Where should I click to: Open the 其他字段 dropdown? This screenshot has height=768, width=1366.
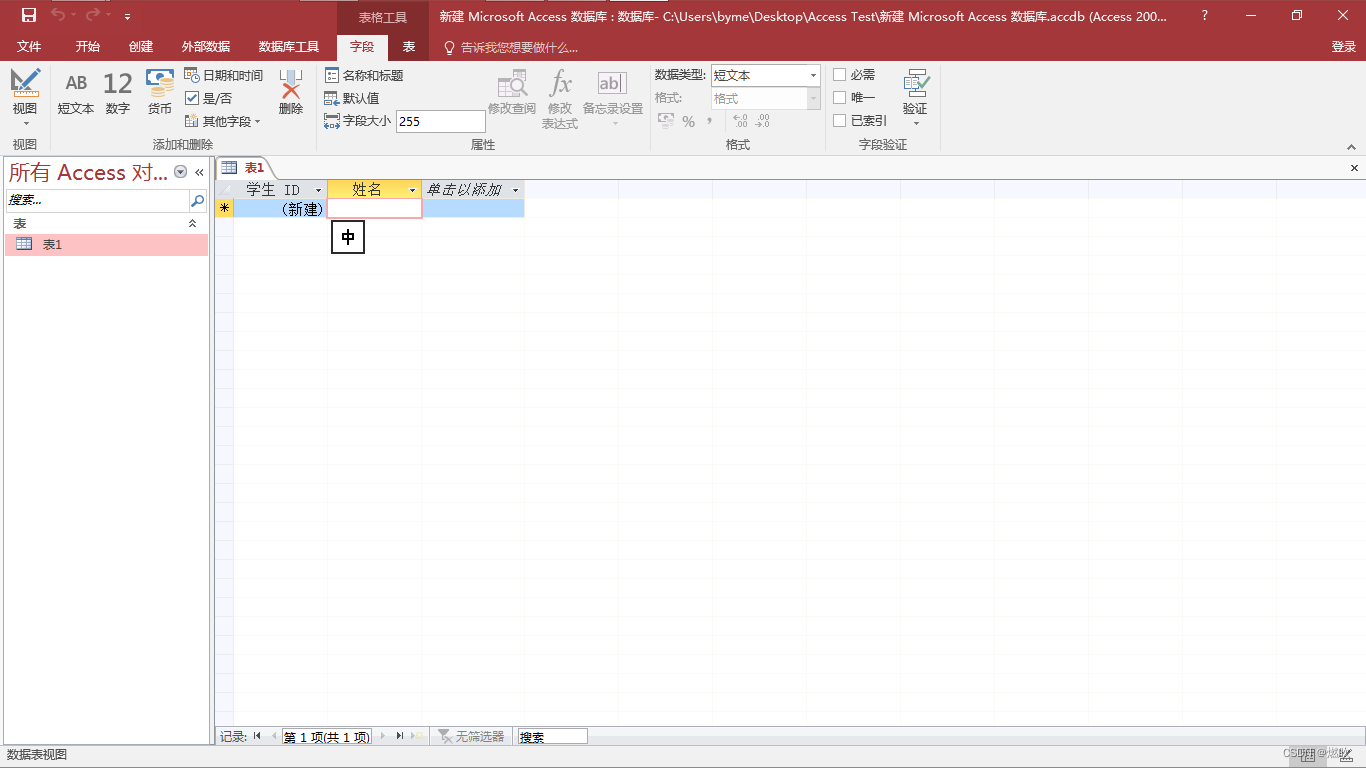coord(223,121)
